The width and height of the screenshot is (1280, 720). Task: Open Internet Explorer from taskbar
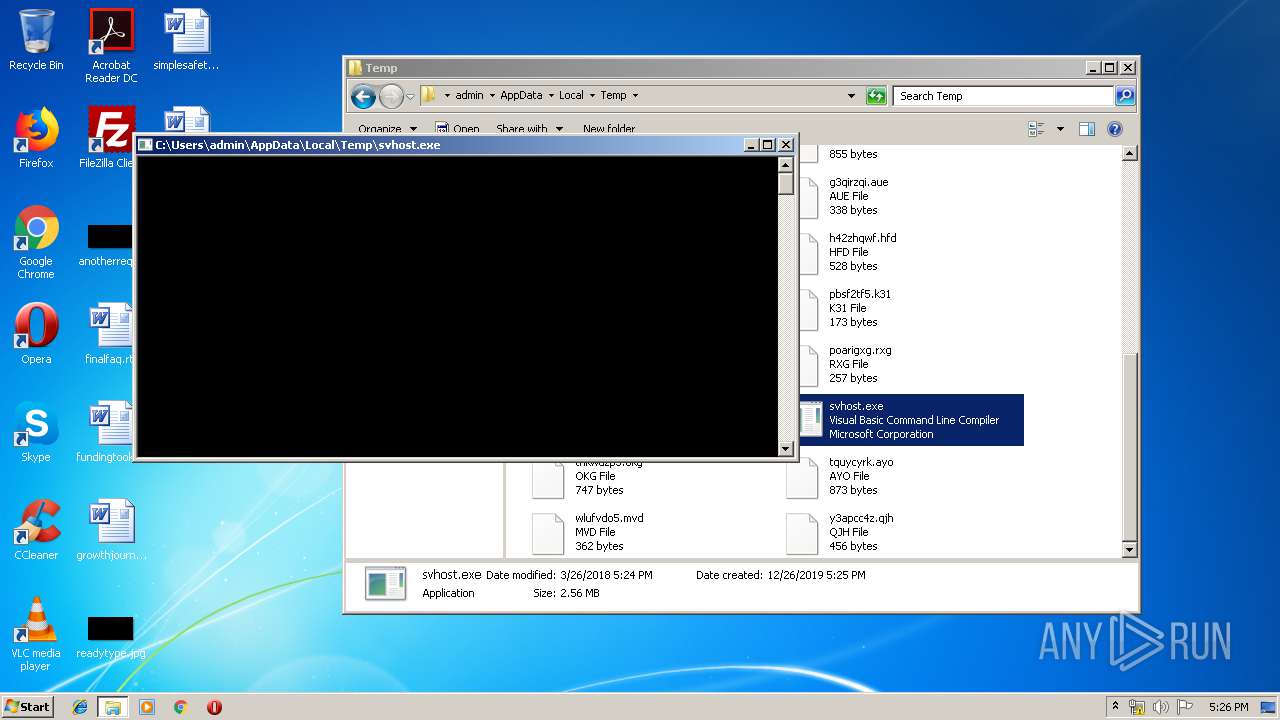click(x=80, y=706)
